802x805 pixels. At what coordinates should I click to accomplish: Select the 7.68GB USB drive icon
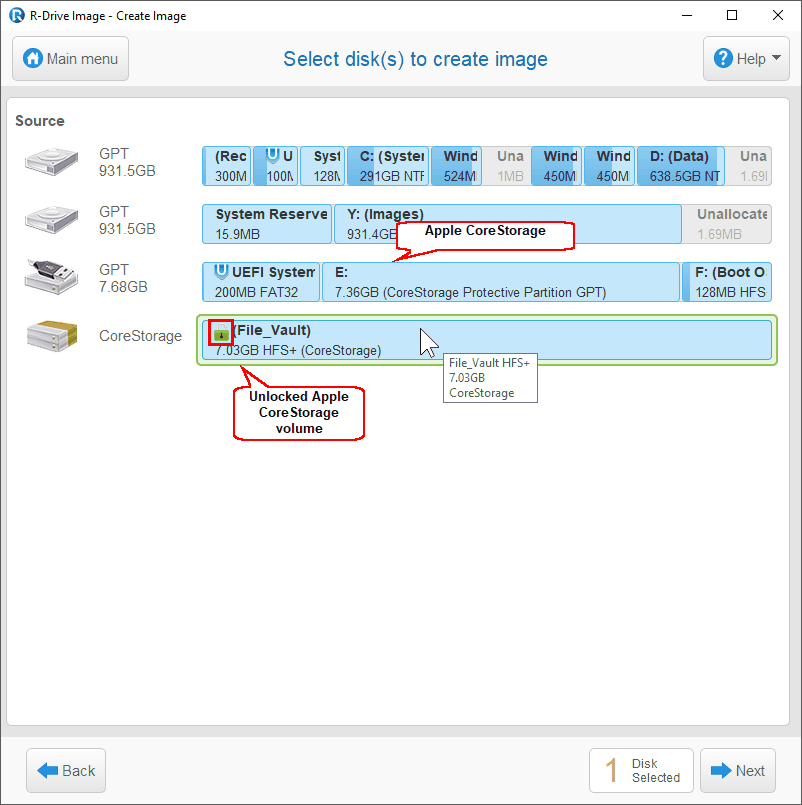click(51, 277)
